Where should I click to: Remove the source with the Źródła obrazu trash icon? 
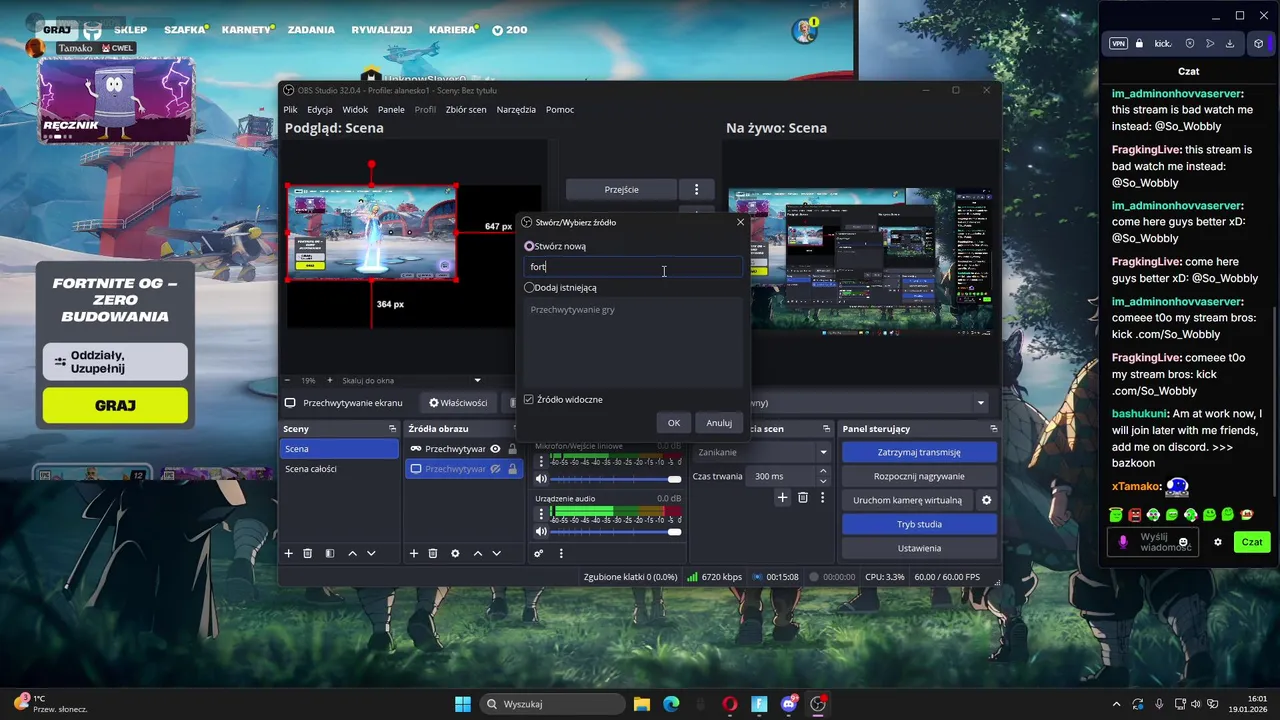point(433,553)
